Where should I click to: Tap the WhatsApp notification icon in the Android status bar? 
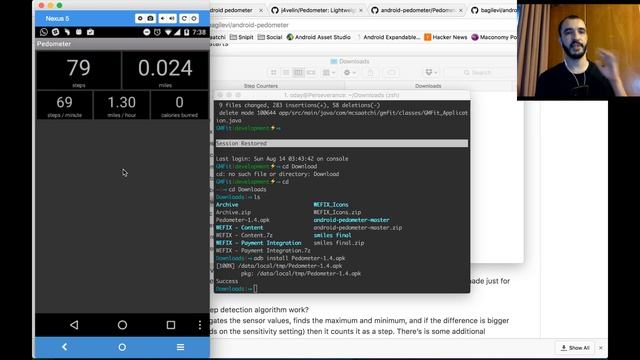coord(44,32)
